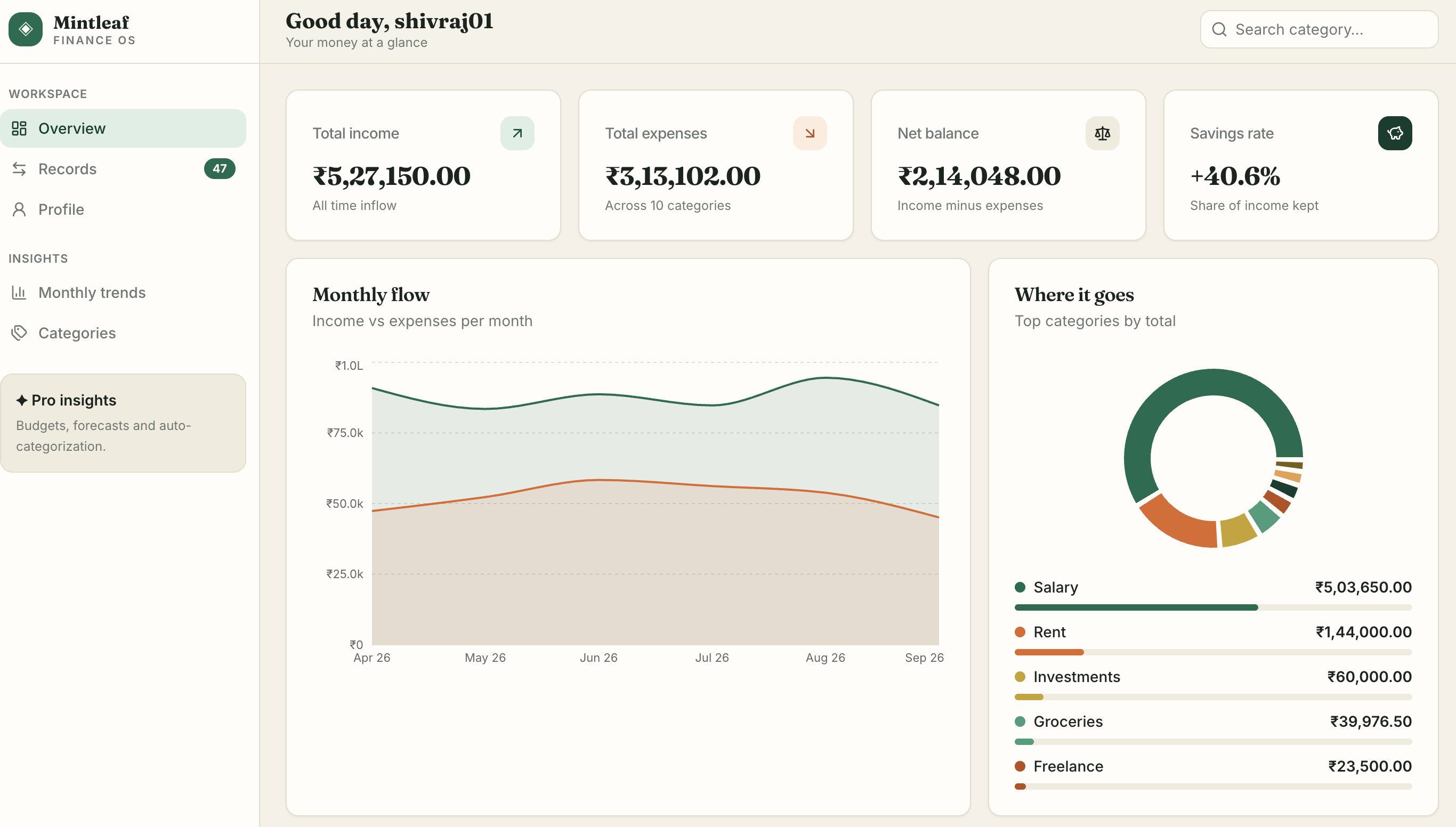The height and width of the screenshot is (827, 1456).
Task: Click the Jun 26 axis label
Action: point(598,658)
